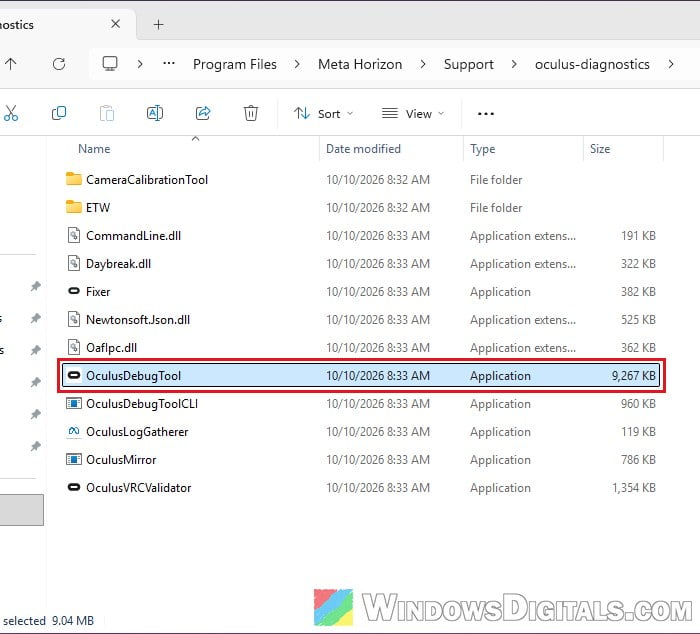This screenshot has height=634, width=700.
Task: Go up one folder level arrow
Action: point(11,64)
